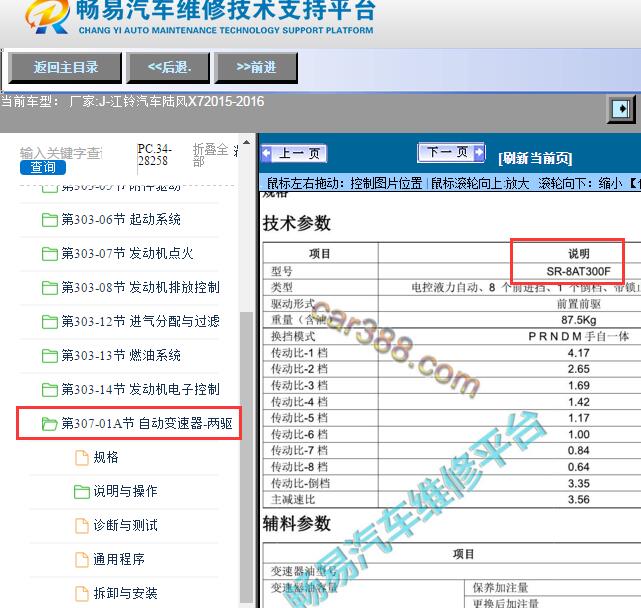Click the 传动比-2 档 value 2.65
The image size is (641, 608).
[x=578, y=369]
